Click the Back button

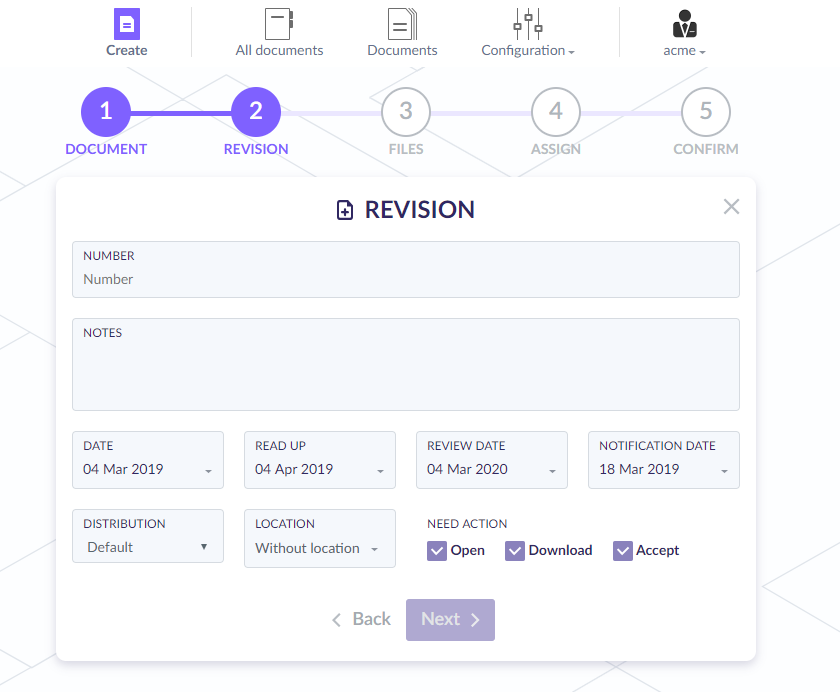(x=362, y=619)
